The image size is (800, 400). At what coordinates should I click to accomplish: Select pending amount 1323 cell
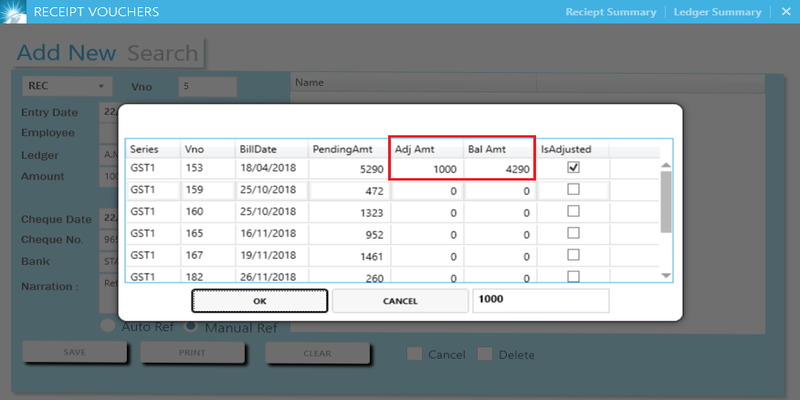[x=349, y=212]
